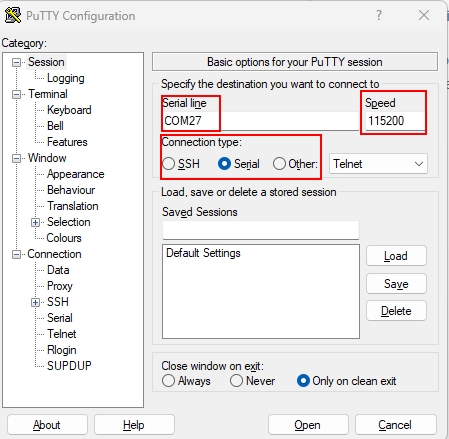
Task: Open the Telnet protocol dropdown
Action: 378,164
